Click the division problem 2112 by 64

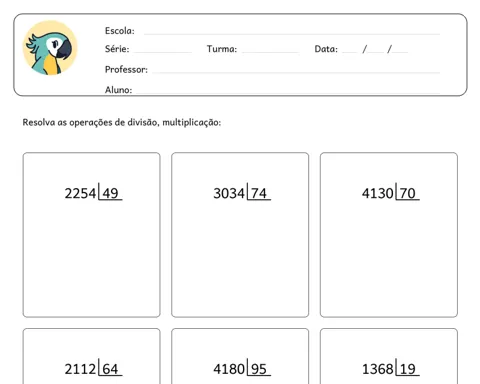tap(93, 369)
